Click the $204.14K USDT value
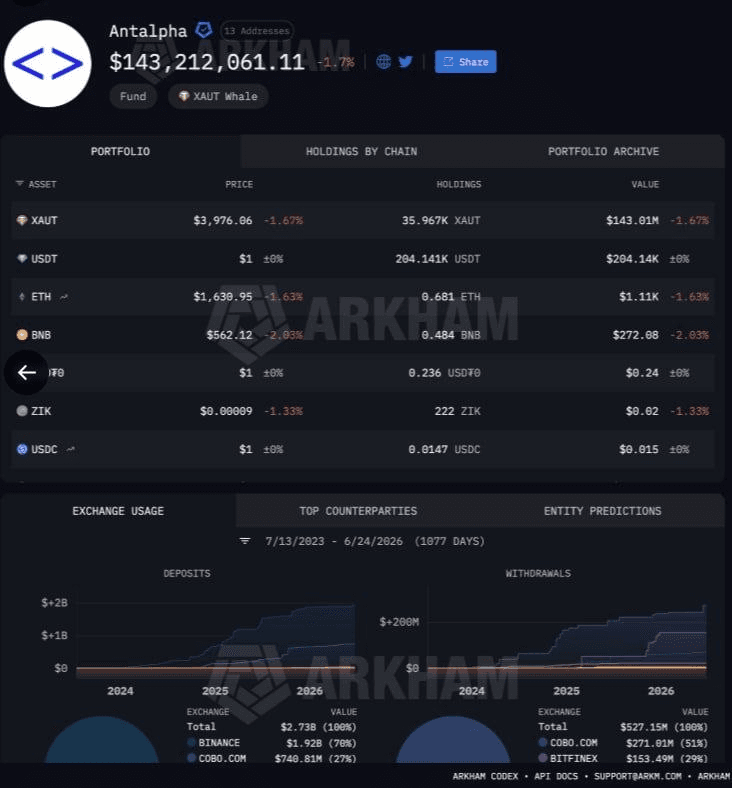The image size is (732, 788). click(632, 258)
